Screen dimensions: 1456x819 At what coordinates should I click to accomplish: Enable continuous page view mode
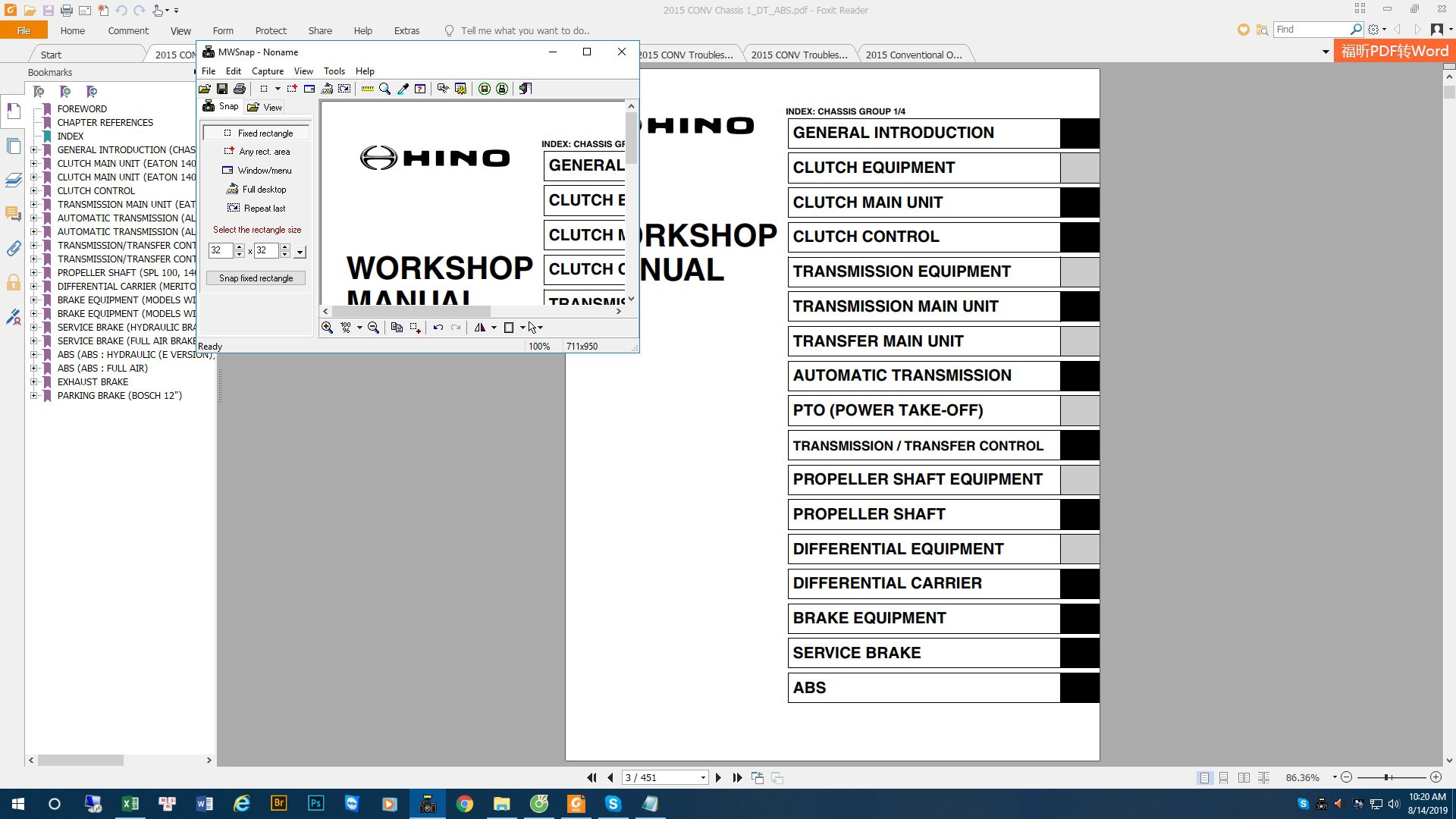coord(1224,777)
